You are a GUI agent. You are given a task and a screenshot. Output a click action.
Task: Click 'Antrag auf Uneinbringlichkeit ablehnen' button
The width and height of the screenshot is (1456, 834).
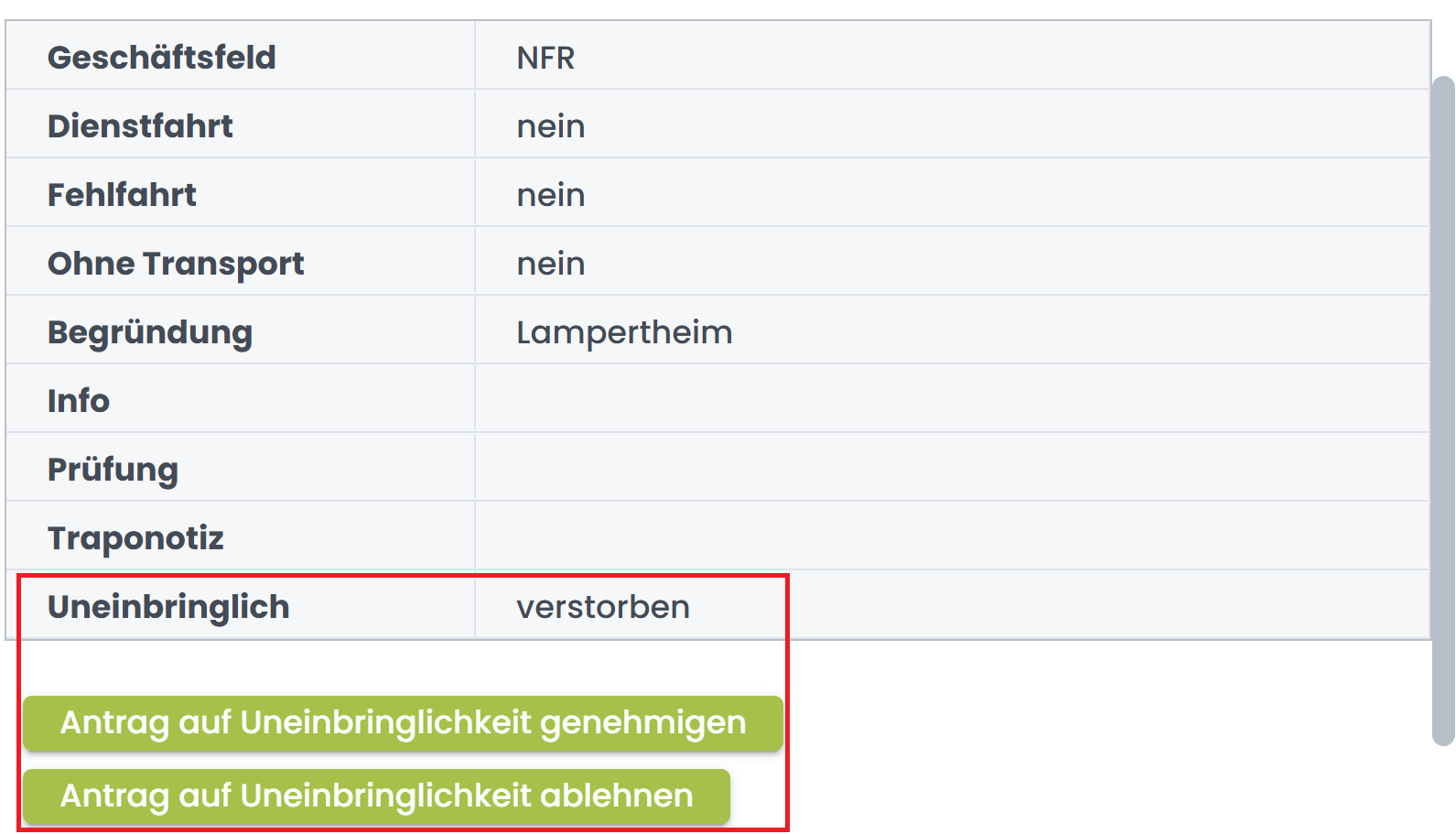click(x=377, y=796)
